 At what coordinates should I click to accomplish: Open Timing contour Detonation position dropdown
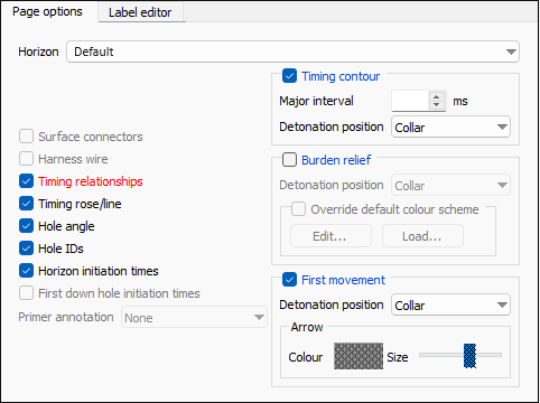(451, 127)
